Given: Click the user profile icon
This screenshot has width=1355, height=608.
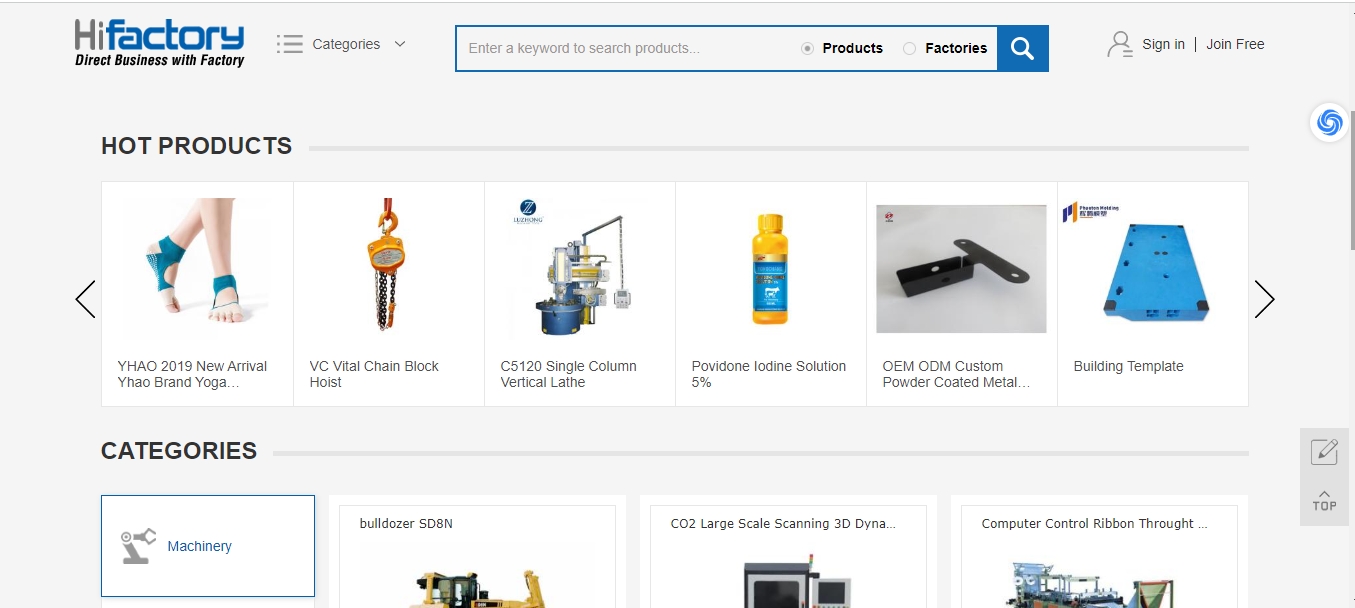Looking at the screenshot, I should pyautogui.click(x=1119, y=45).
